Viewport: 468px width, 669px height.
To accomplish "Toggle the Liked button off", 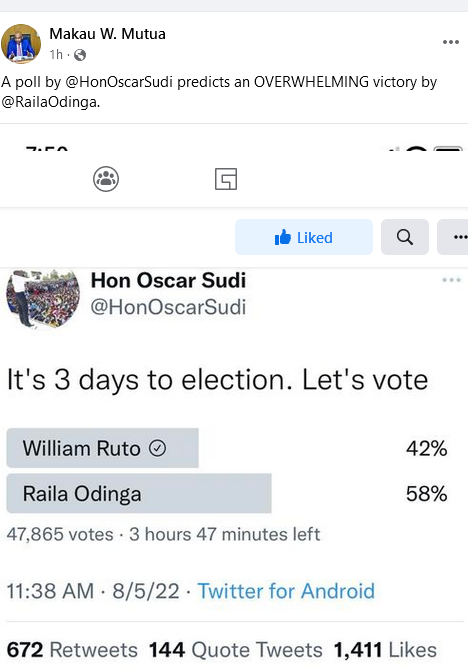I will [304, 237].
